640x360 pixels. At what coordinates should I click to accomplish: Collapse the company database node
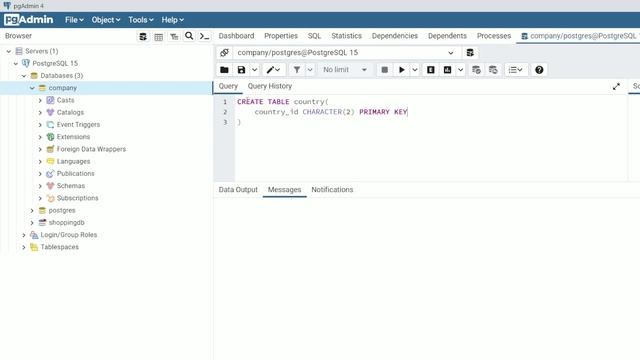(x=32, y=88)
